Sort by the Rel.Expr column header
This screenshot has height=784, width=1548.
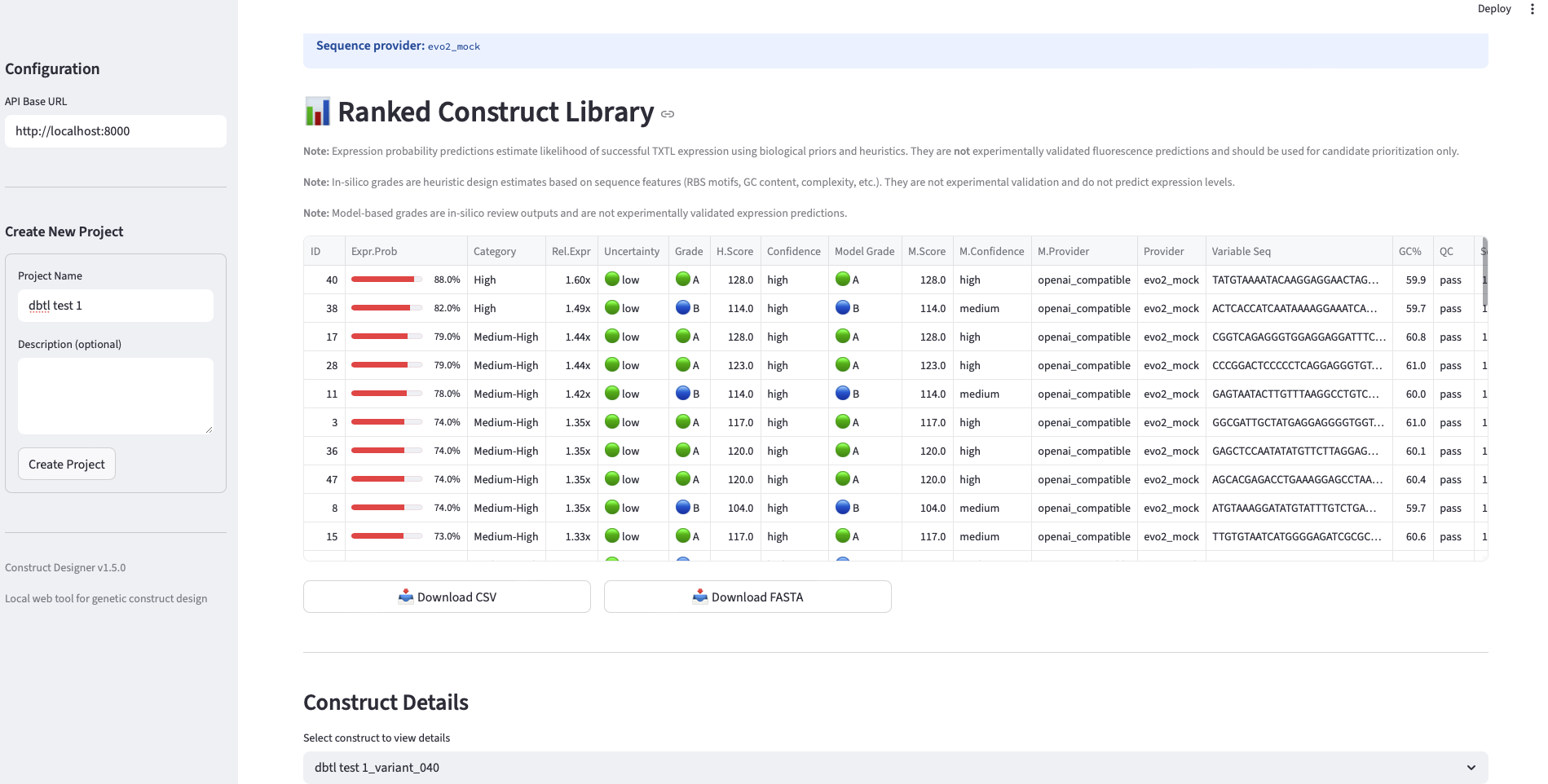pyautogui.click(x=571, y=251)
